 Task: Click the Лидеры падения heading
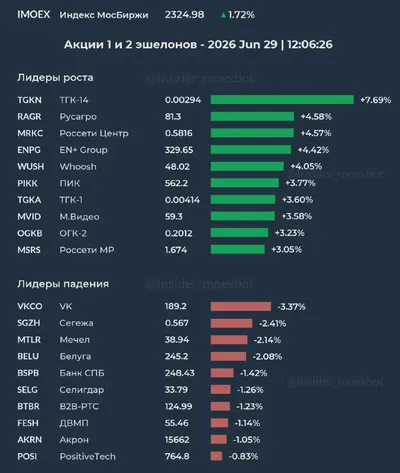tap(63, 284)
